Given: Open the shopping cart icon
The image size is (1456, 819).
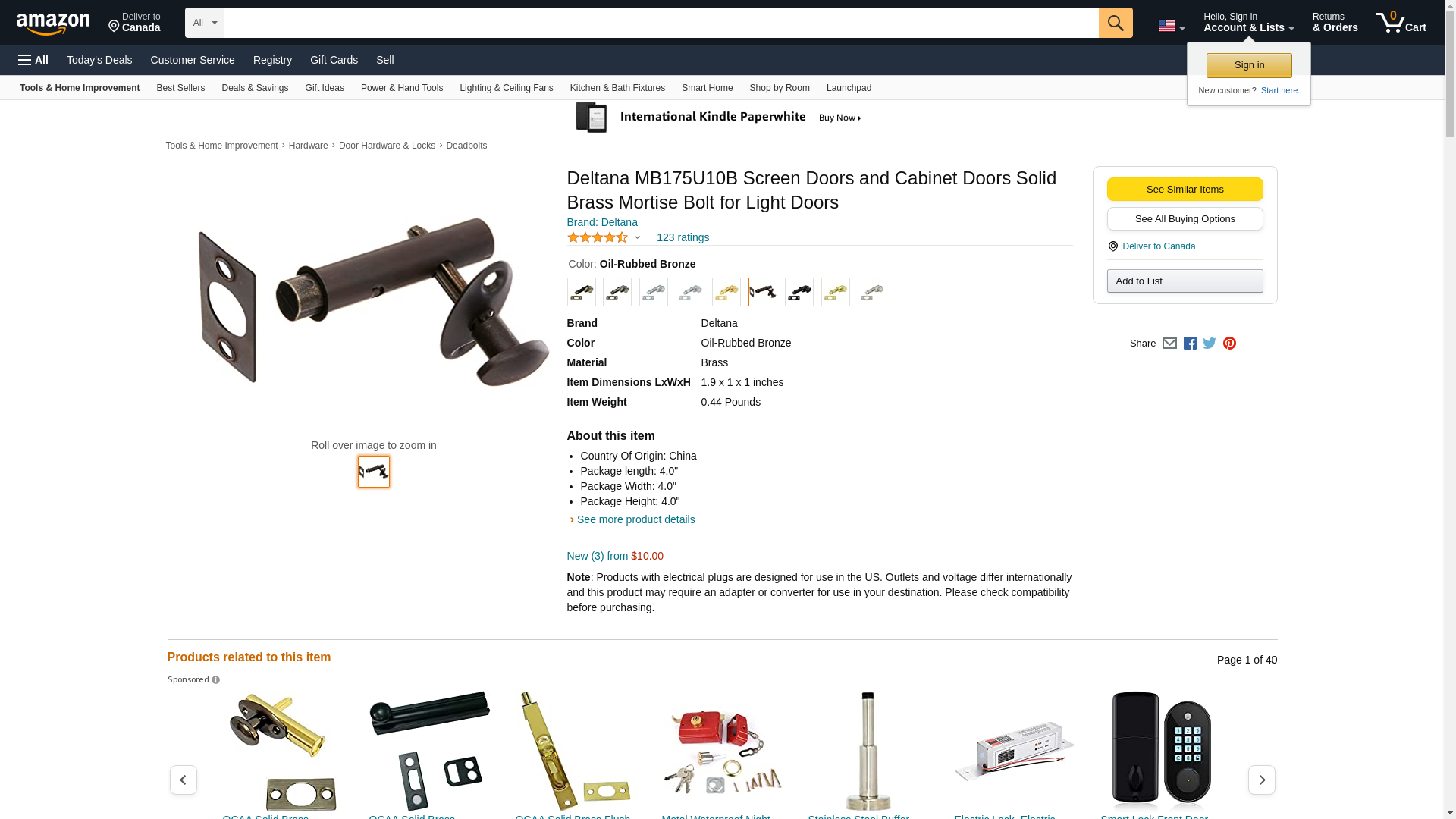Looking at the screenshot, I should pos(1401,23).
